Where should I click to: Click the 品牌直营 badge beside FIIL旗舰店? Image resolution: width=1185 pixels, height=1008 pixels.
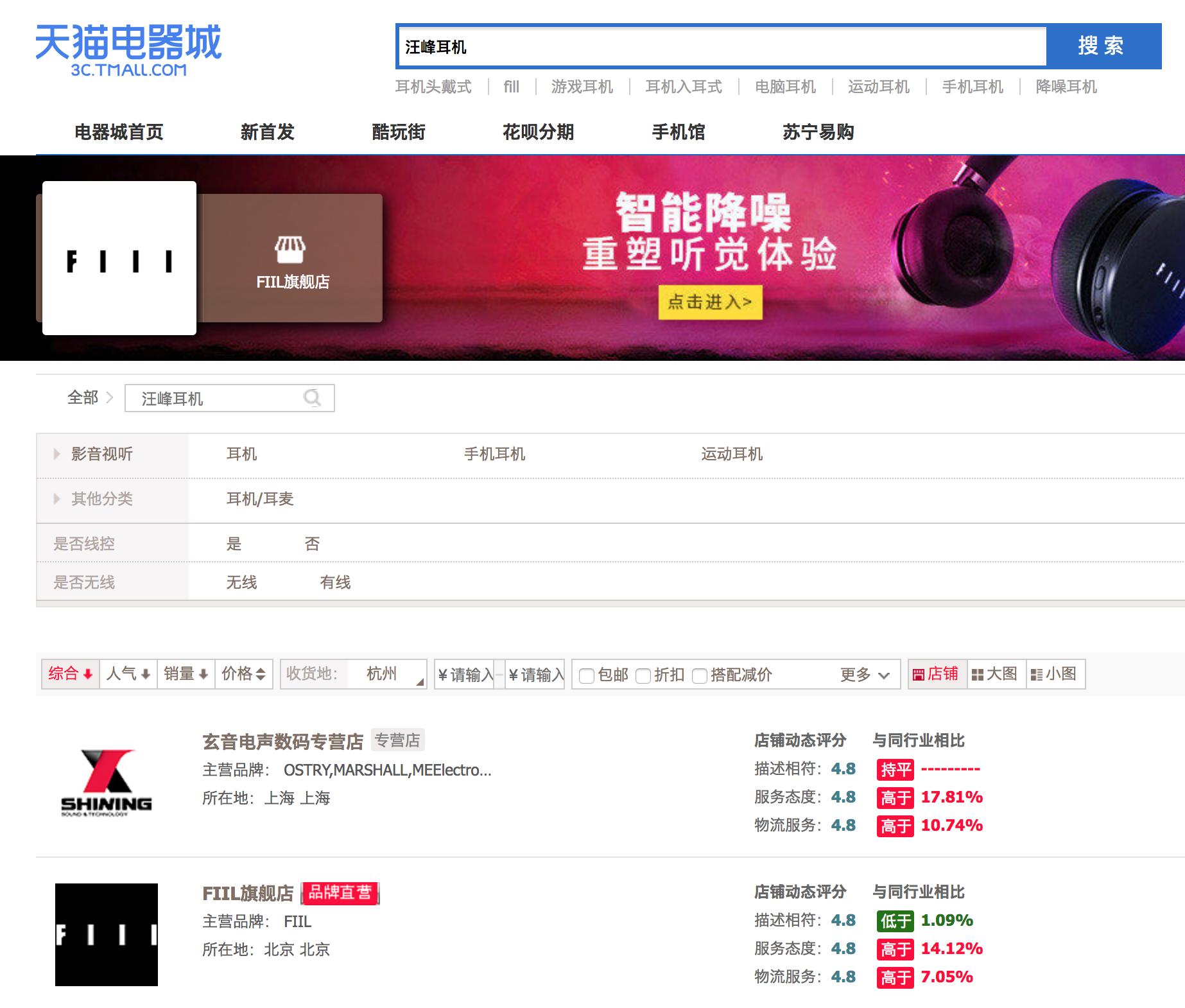pyautogui.click(x=340, y=892)
